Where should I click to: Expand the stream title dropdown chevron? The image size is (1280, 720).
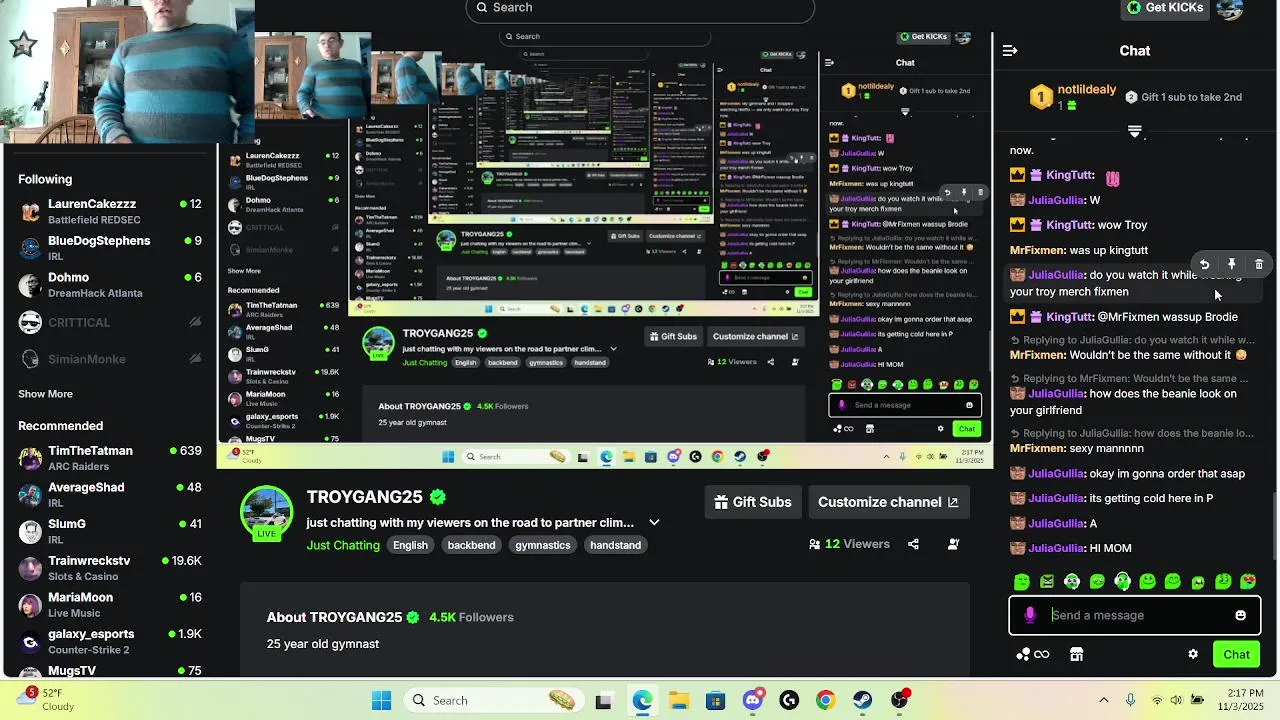654,522
